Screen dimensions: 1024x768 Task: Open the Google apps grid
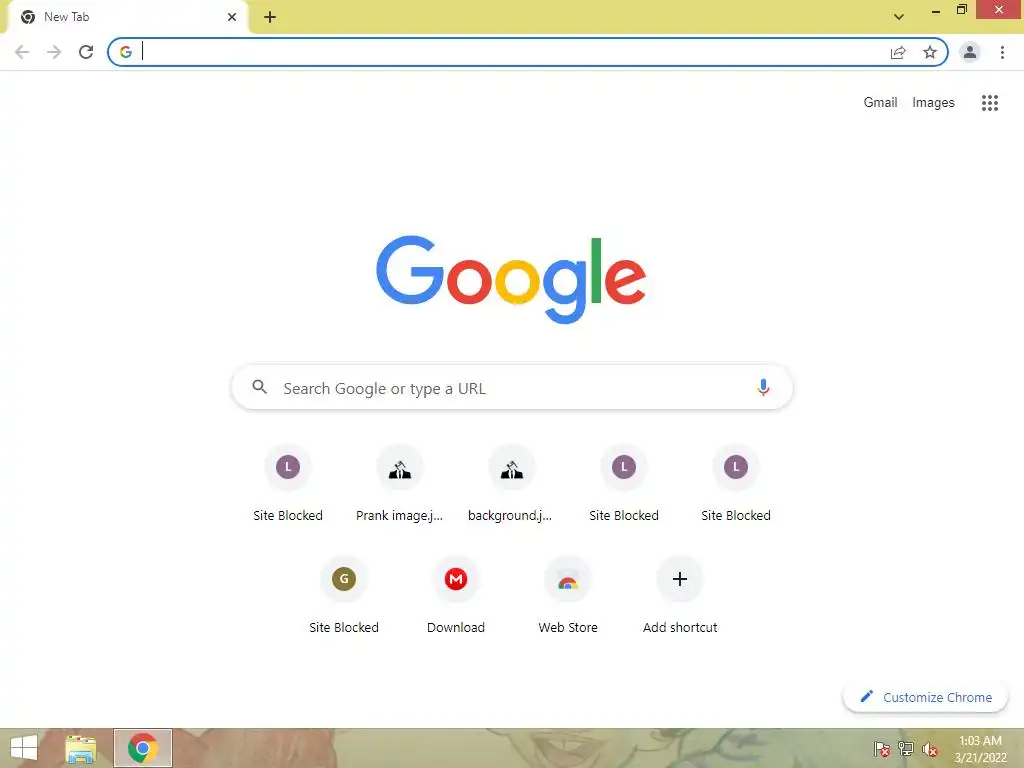pyautogui.click(x=990, y=103)
